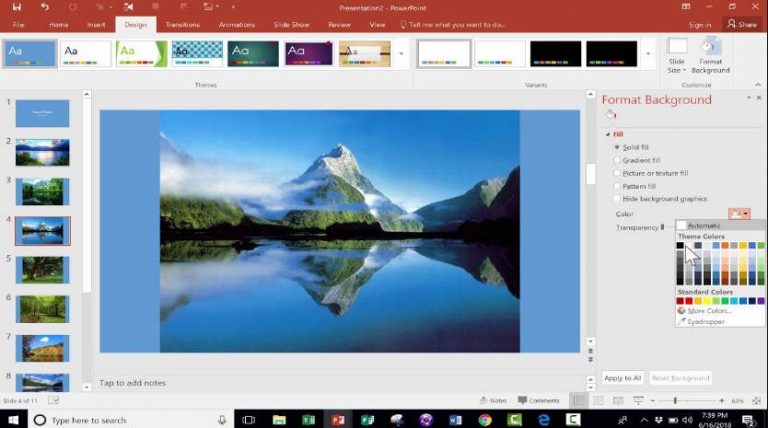Toggle Hide background graphics checkbox
Screen dimensions: 768x428
point(617,199)
